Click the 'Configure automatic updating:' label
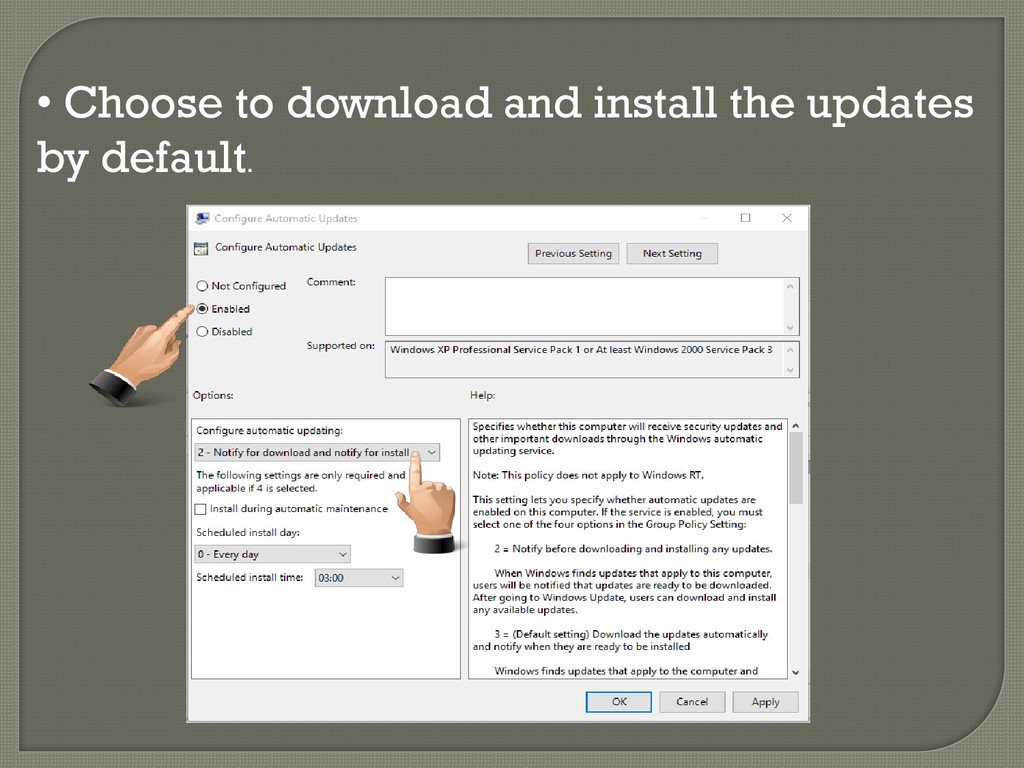Viewport: 1024px width, 768px height. pos(270,431)
